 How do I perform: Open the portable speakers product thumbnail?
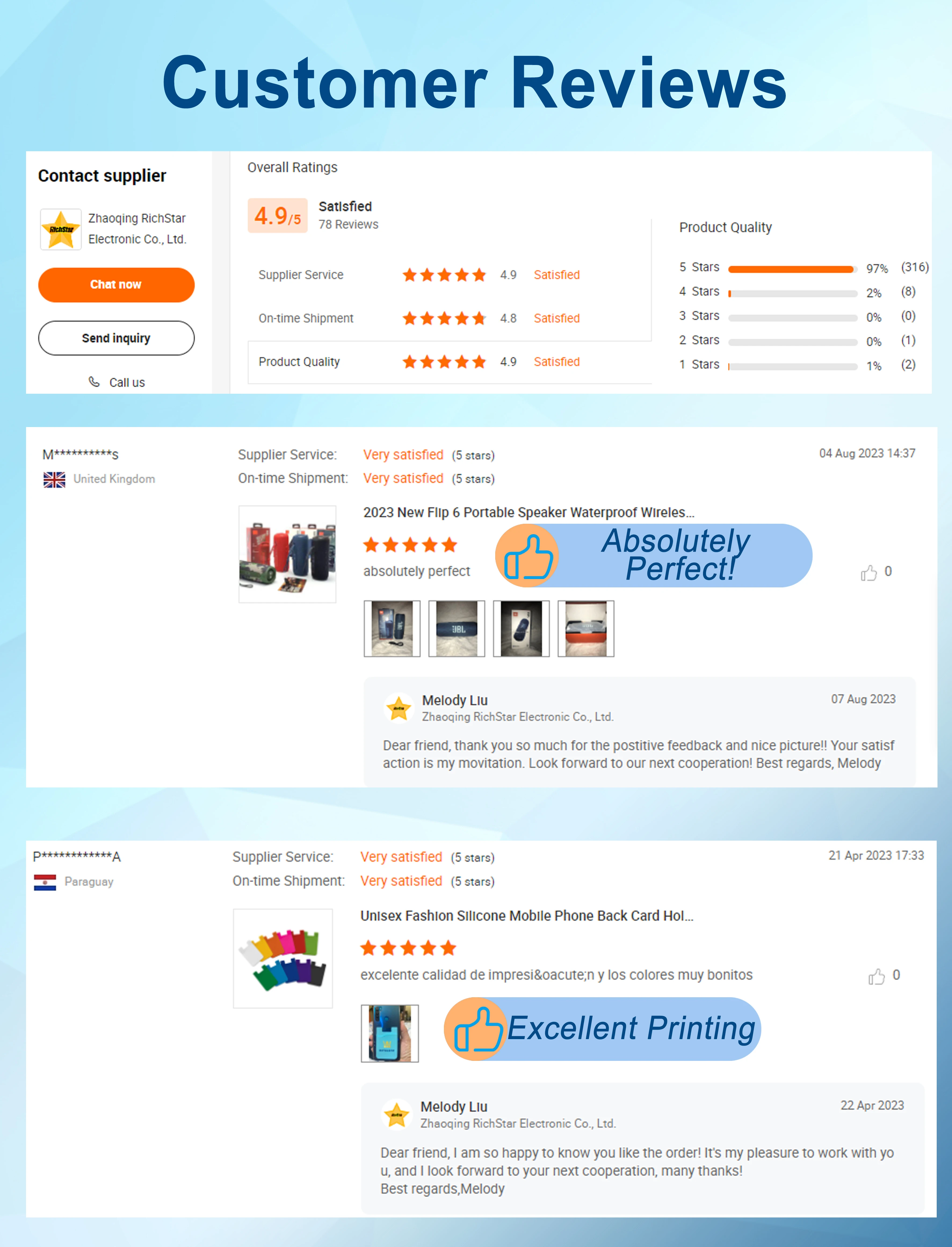pyautogui.click(x=287, y=554)
